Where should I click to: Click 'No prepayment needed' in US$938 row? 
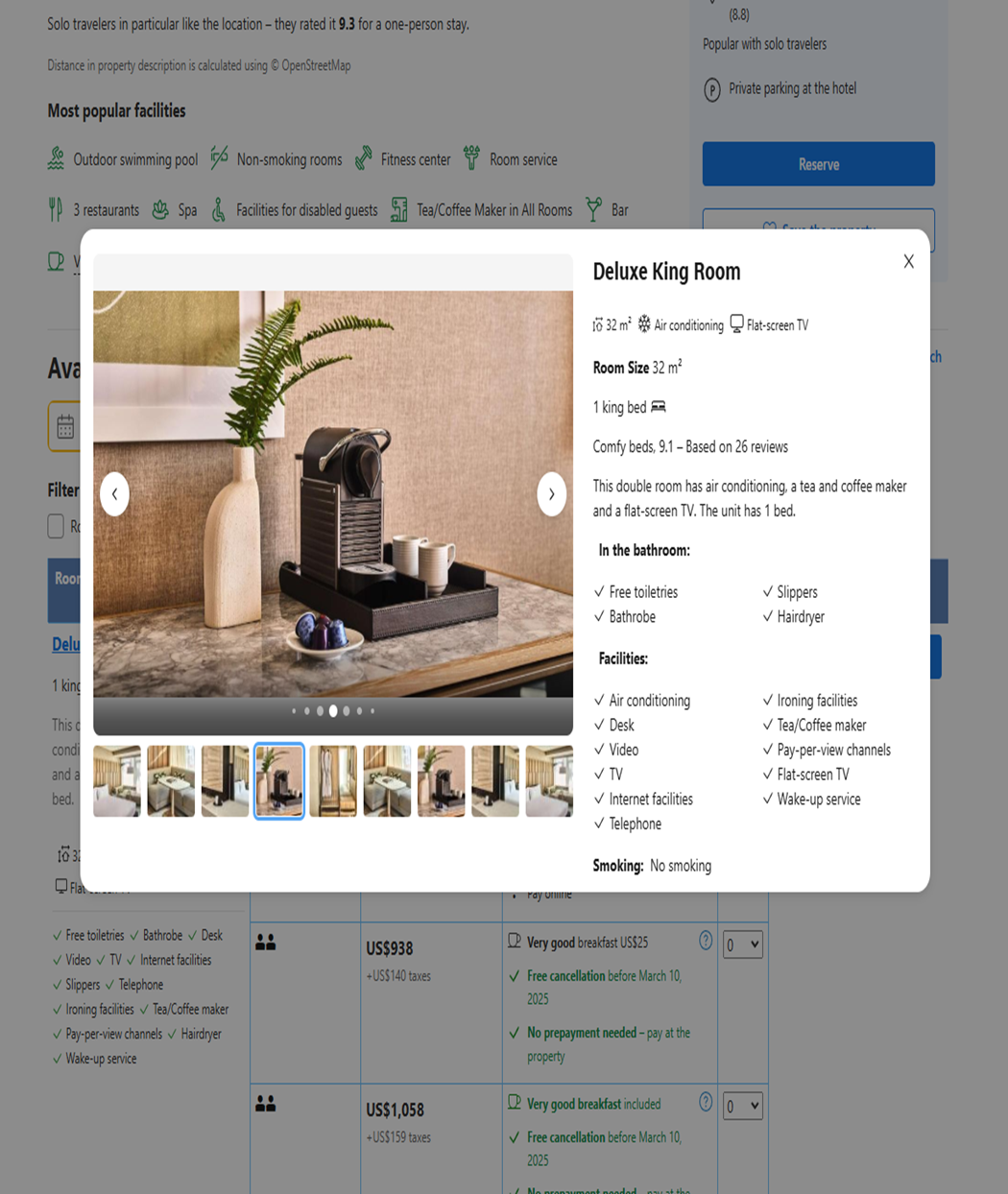[582, 1033]
